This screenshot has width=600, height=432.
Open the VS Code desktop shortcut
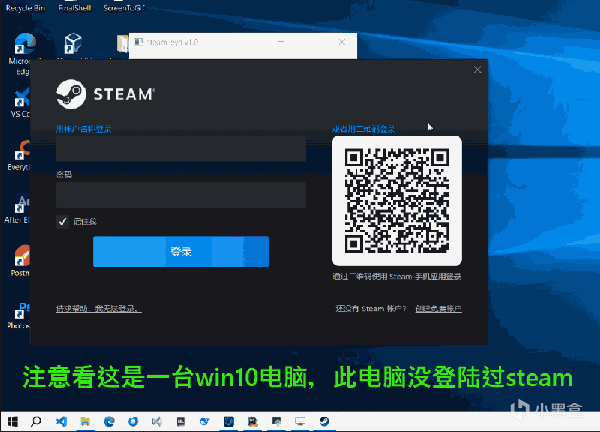click(21, 97)
